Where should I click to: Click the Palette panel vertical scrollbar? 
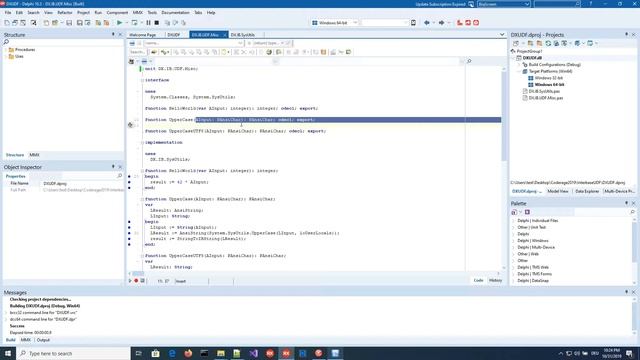pos(634,251)
